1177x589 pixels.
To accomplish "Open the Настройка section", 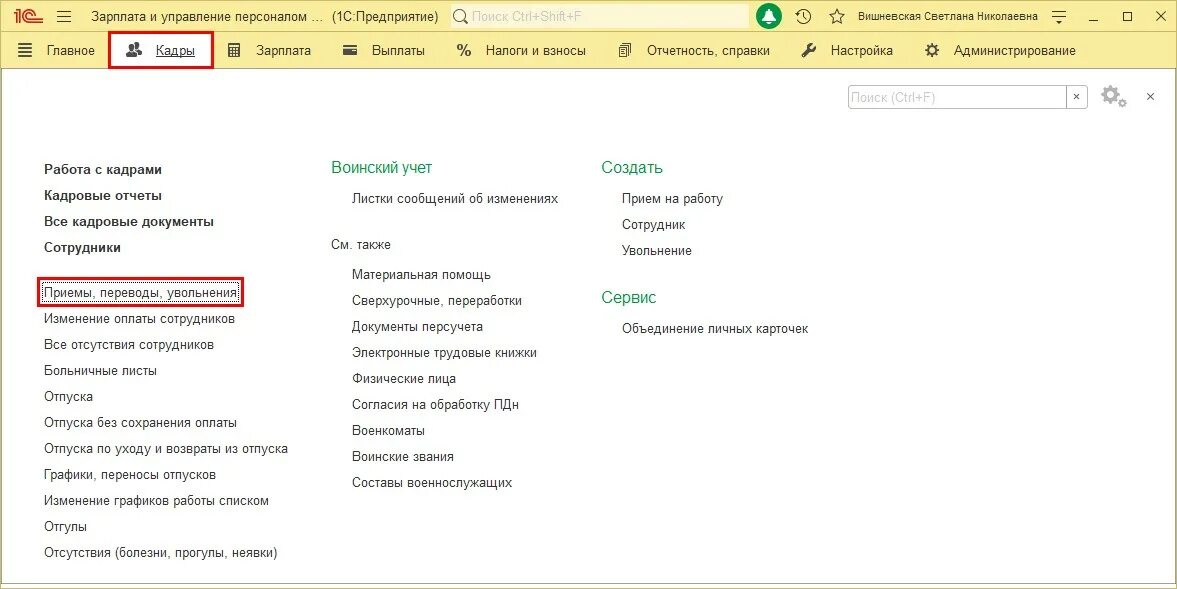I will tap(861, 50).
